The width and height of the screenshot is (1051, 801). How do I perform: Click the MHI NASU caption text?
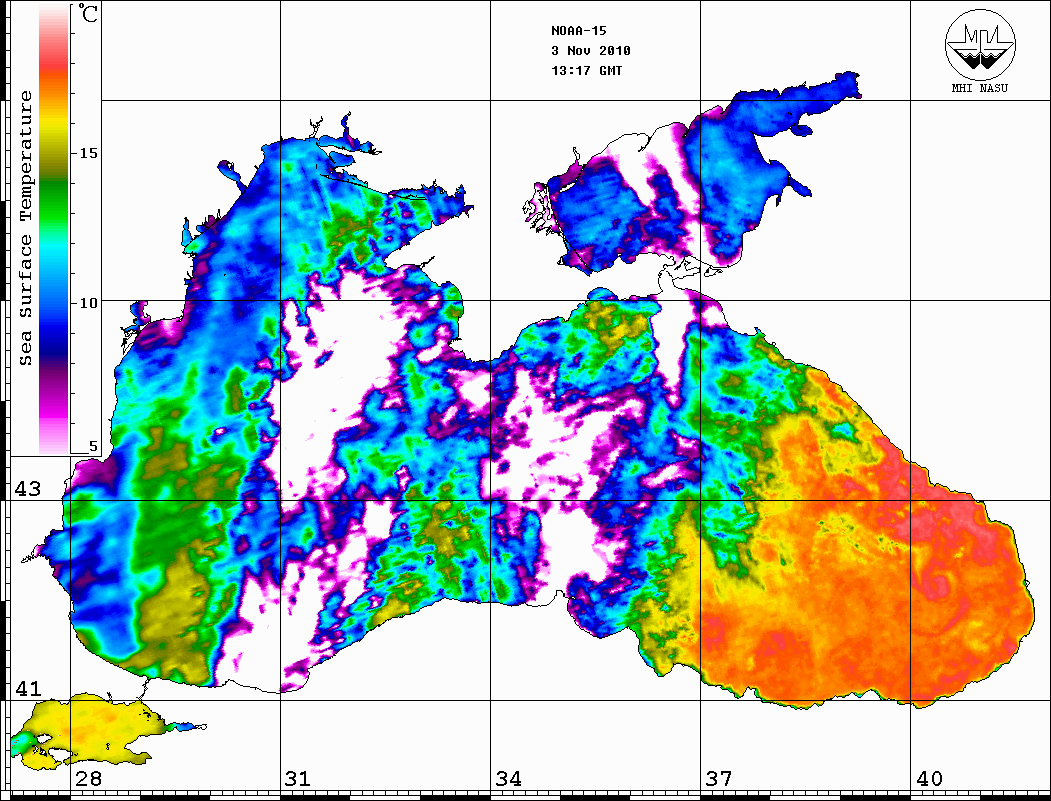[x=979, y=88]
